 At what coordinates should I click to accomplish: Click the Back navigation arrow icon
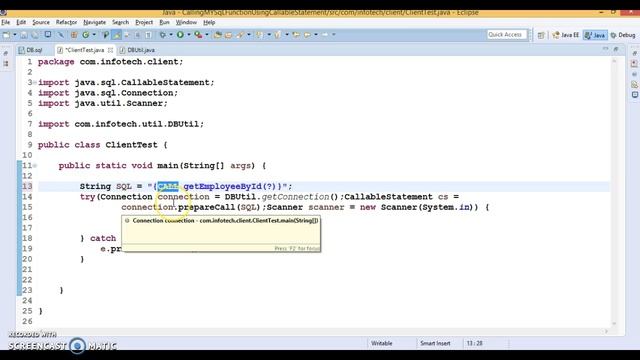pos(307,35)
